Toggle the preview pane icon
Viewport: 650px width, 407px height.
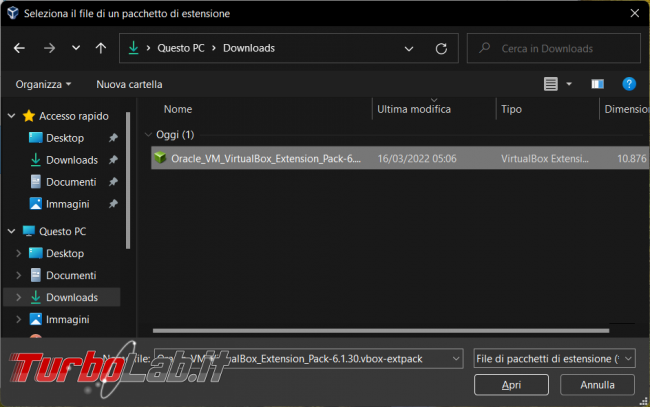(x=597, y=84)
